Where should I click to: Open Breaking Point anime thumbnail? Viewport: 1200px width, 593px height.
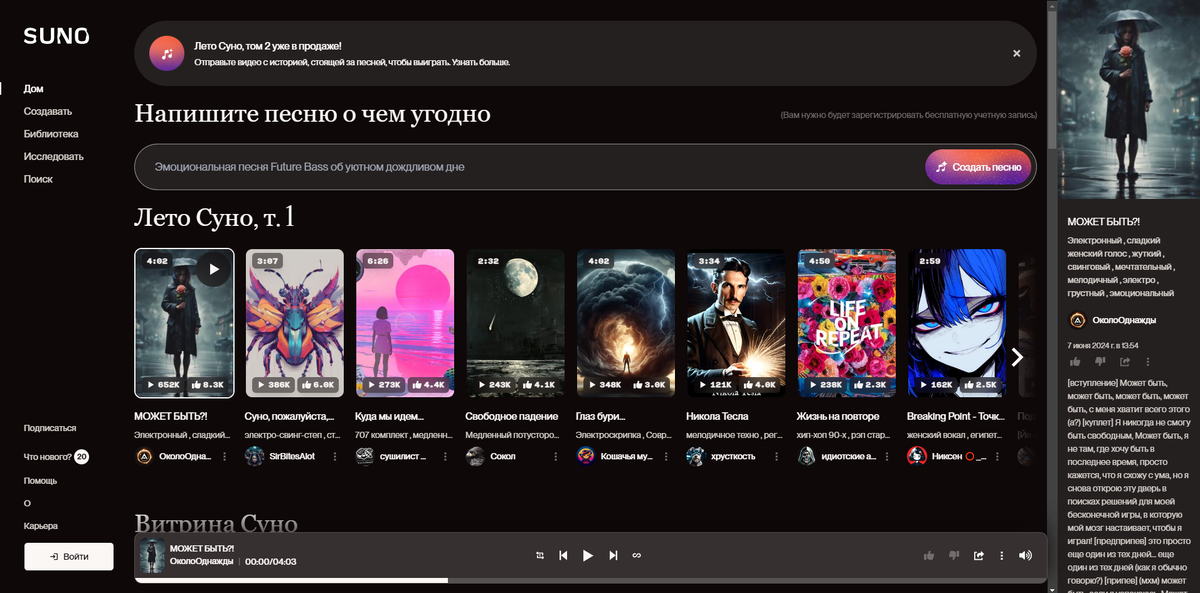click(957, 323)
